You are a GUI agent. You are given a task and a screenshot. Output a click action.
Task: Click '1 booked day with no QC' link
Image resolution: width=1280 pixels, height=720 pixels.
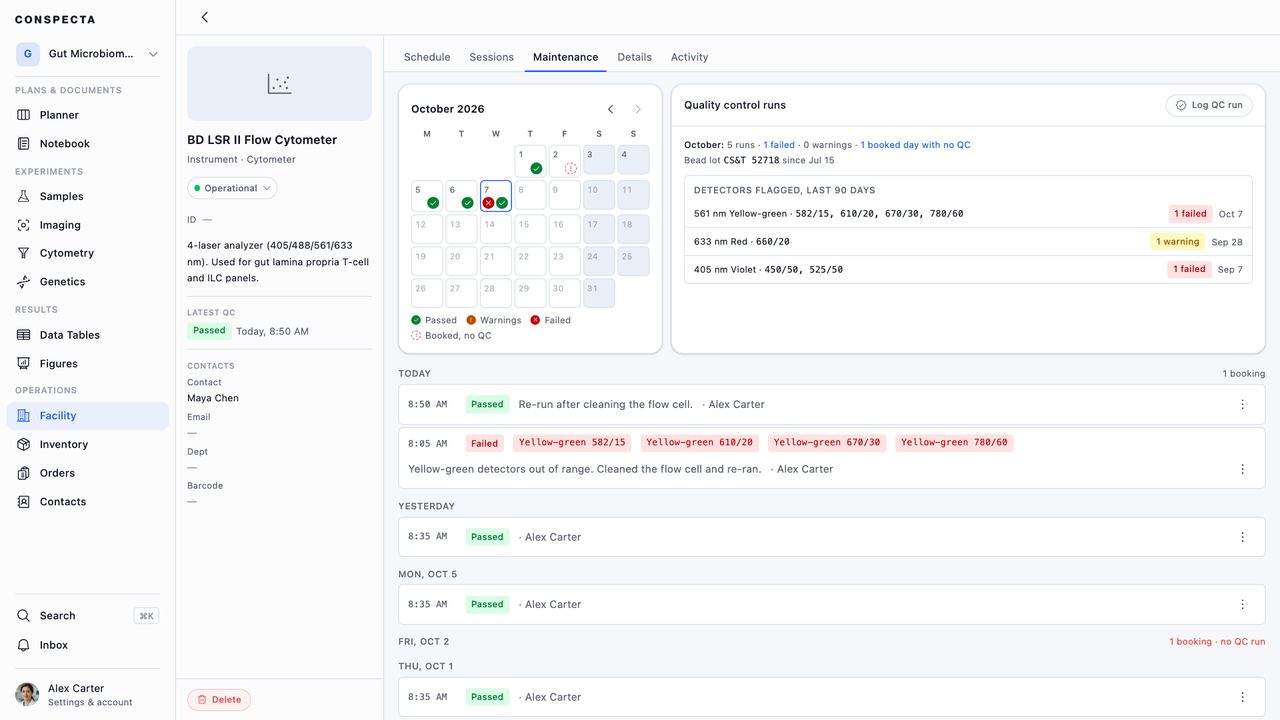(915, 145)
